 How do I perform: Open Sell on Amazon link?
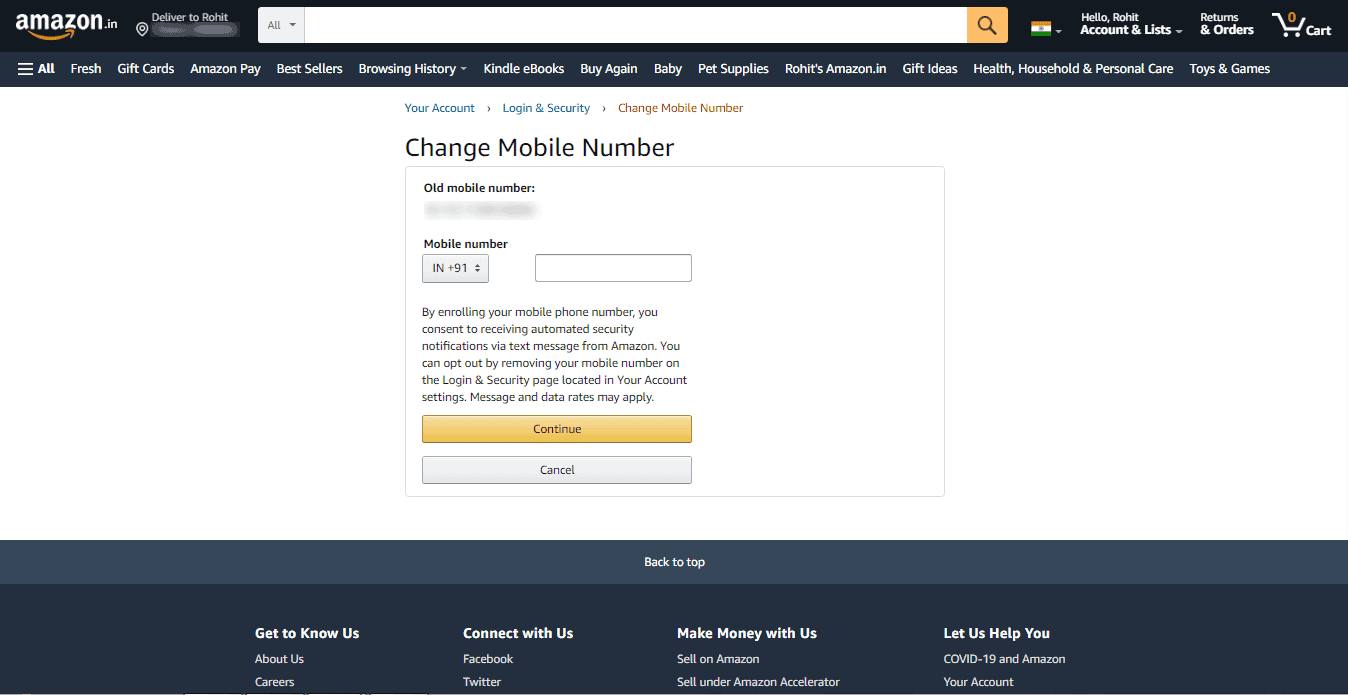(718, 658)
